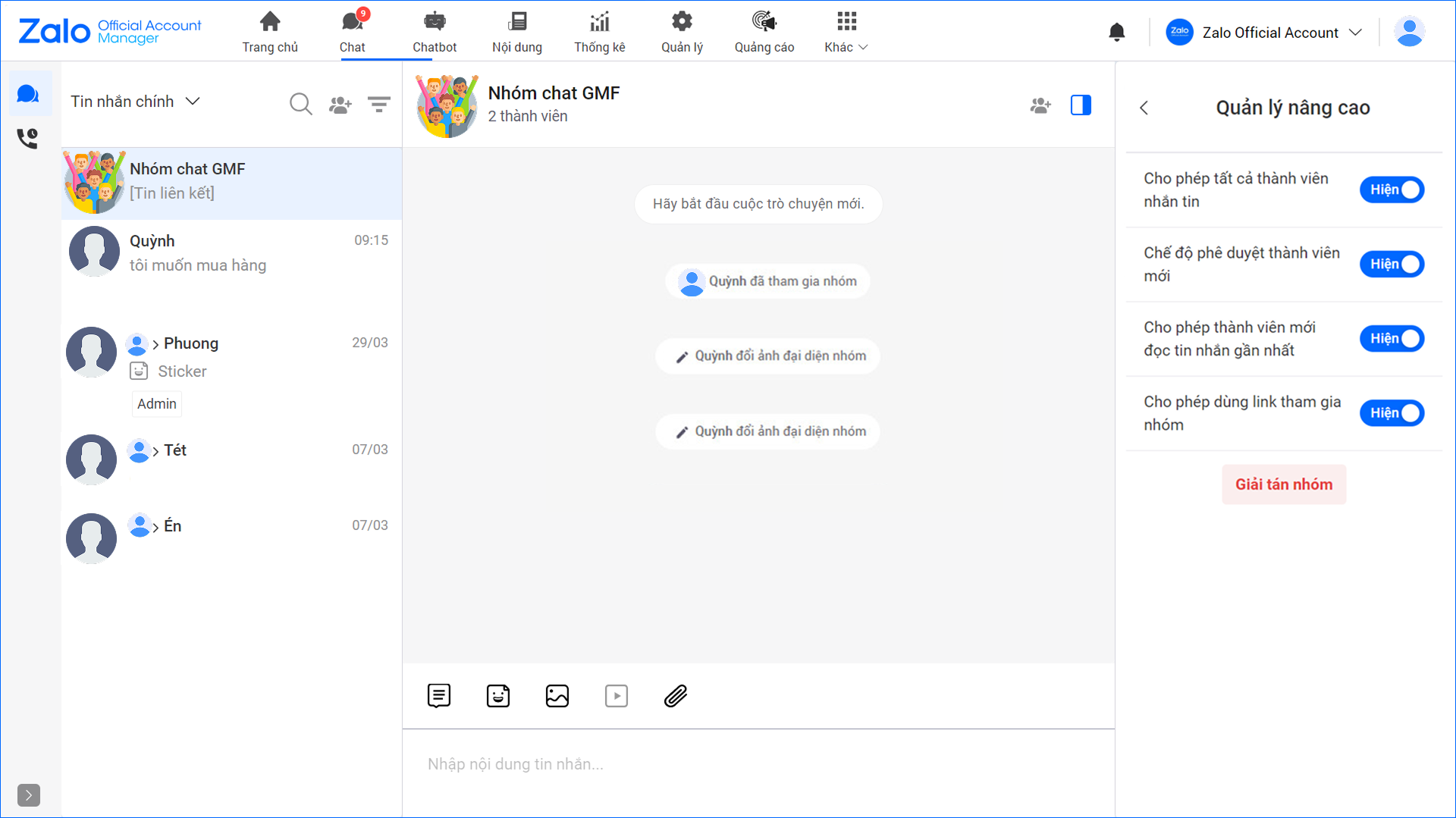The image size is (1456, 818).
Task: Click the send image icon
Action: click(557, 695)
